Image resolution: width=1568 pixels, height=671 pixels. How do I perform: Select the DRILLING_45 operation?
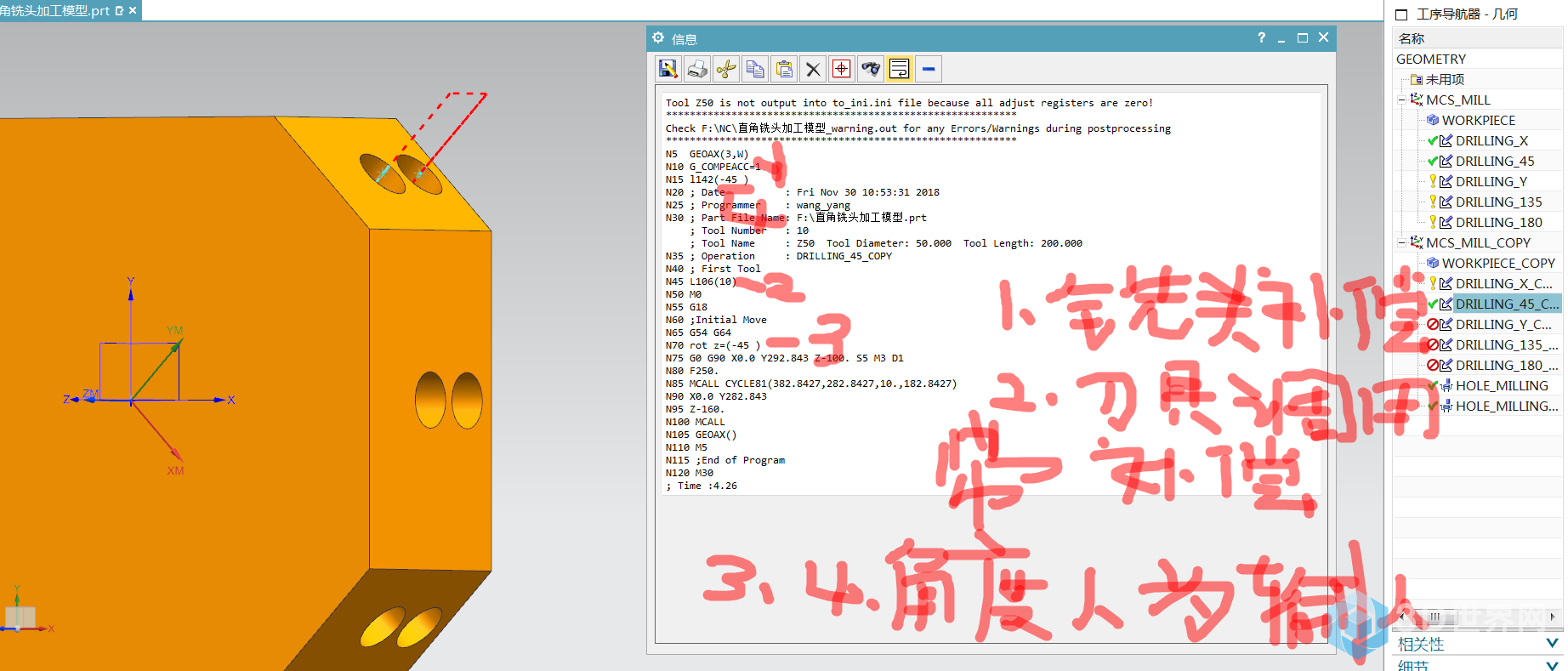[1495, 161]
